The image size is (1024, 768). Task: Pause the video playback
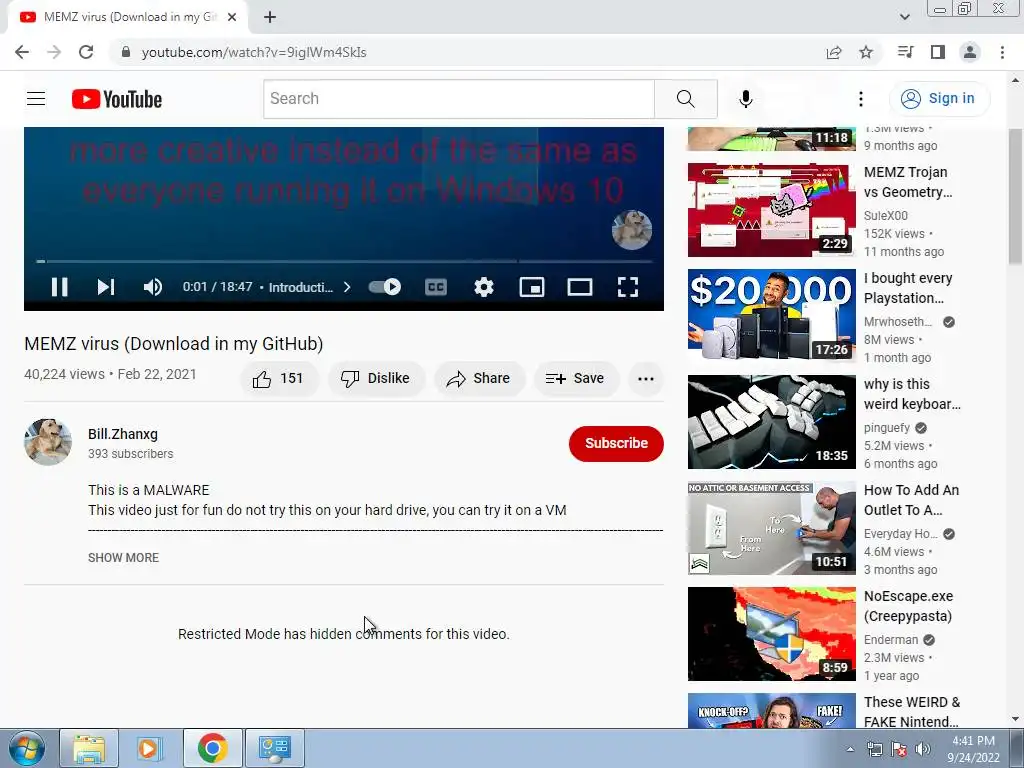click(59, 287)
